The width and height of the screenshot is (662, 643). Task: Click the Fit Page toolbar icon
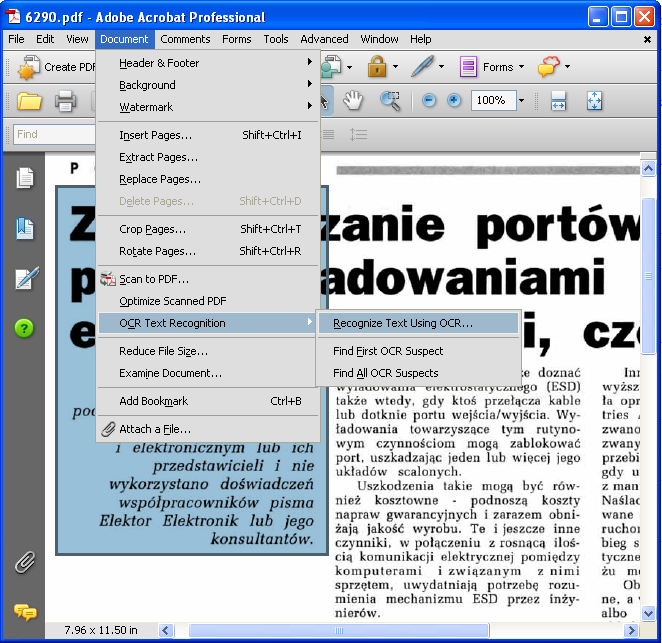[x=594, y=101]
